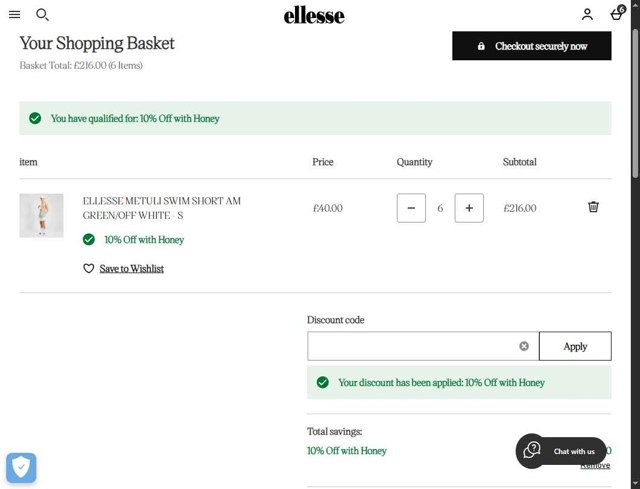Open the swim short product thumbnail

pos(41,215)
